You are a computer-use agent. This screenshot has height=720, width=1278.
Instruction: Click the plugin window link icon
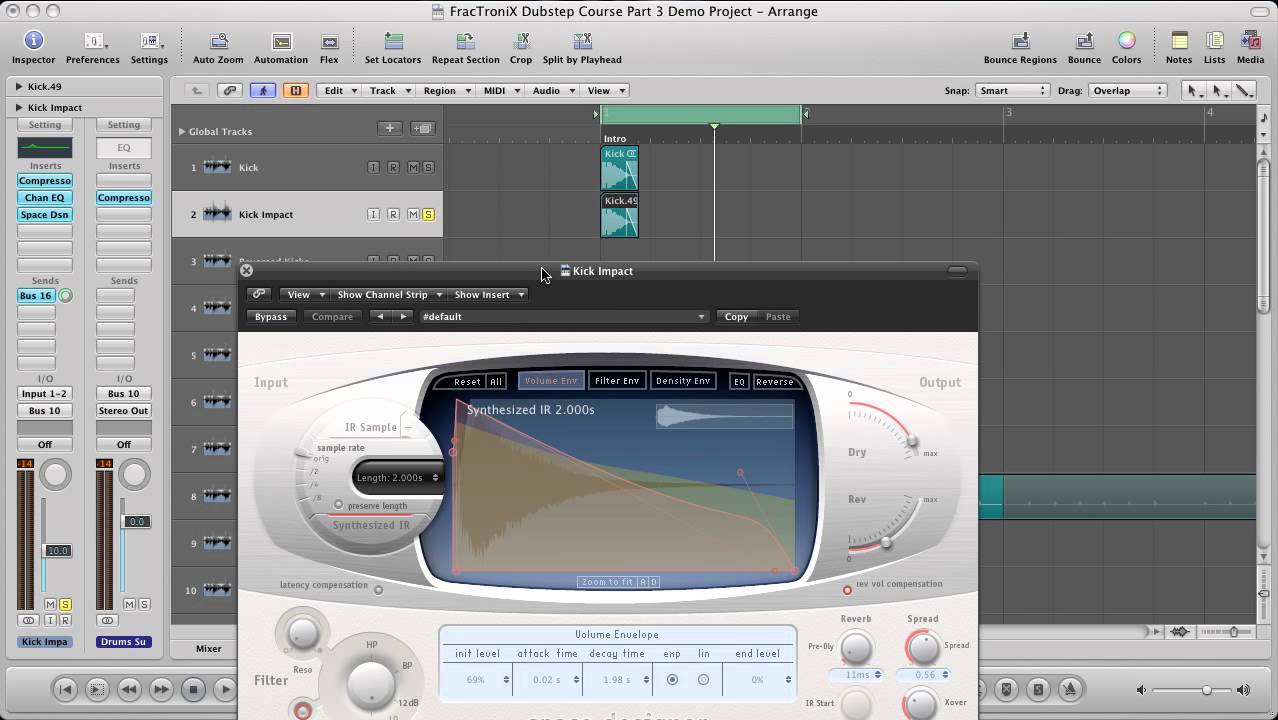[x=259, y=294]
